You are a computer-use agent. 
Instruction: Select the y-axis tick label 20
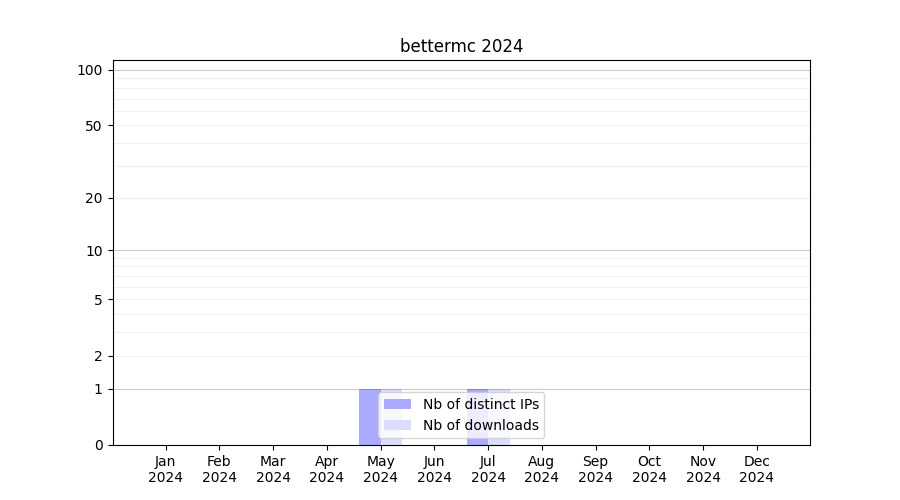[94, 198]
